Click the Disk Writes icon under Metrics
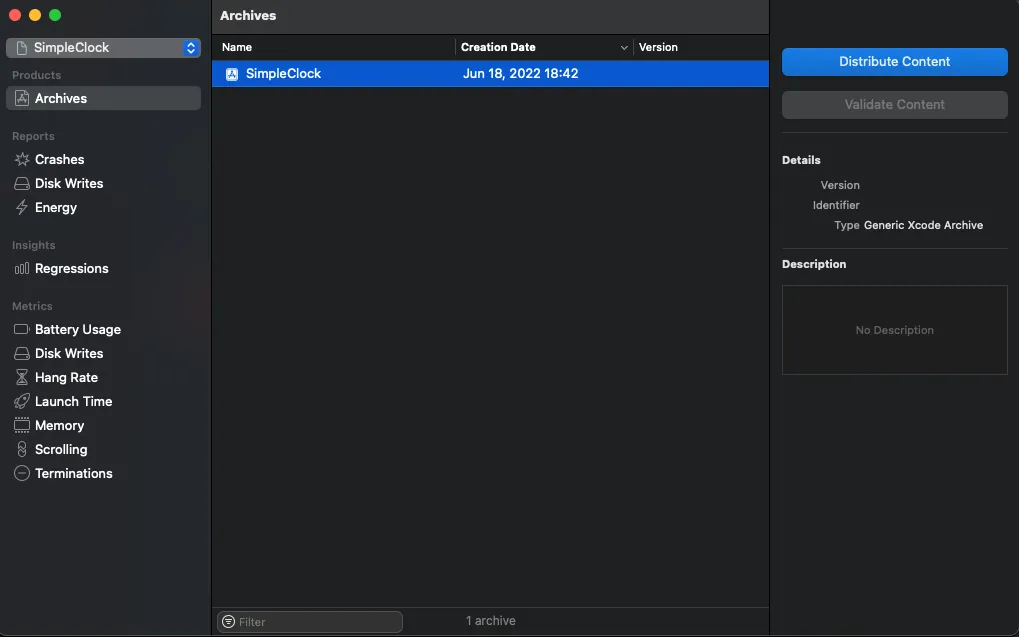Screen dimensions: 1019x637 coord(22,354)
